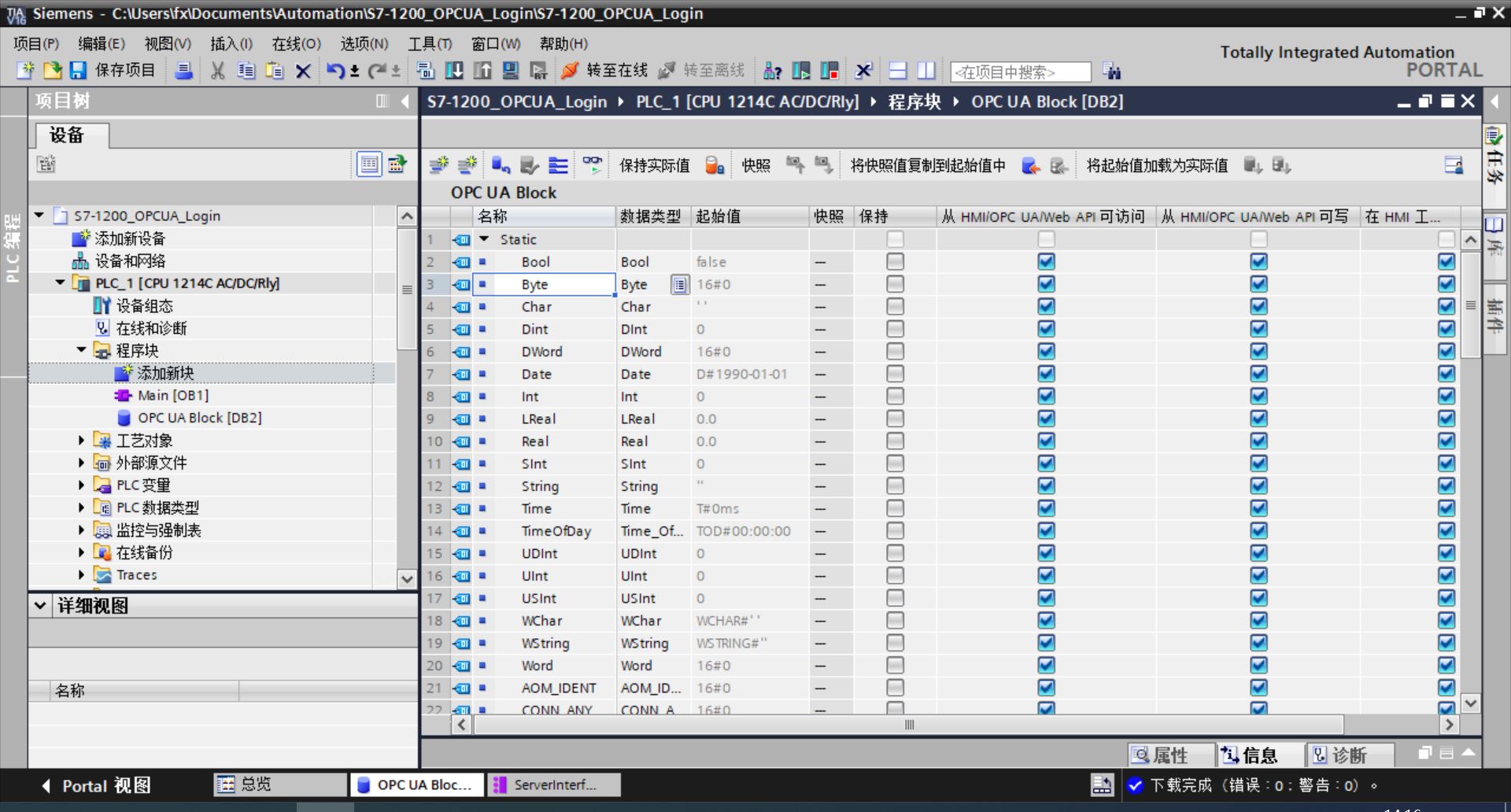Click the Monitor all glasses icon

coord(593,165)
